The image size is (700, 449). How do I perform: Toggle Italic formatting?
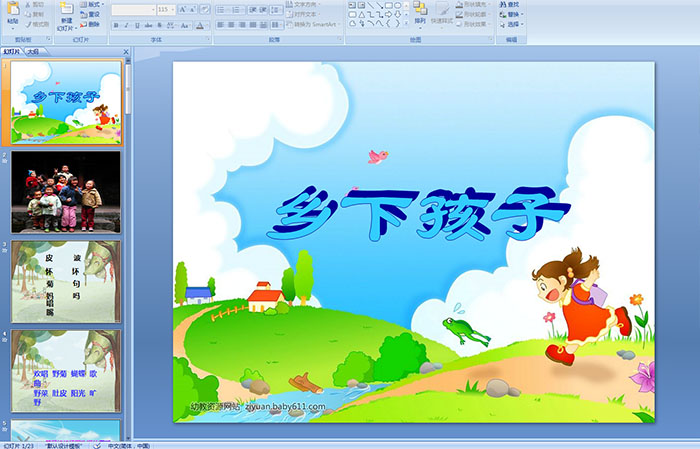(126, 25)
